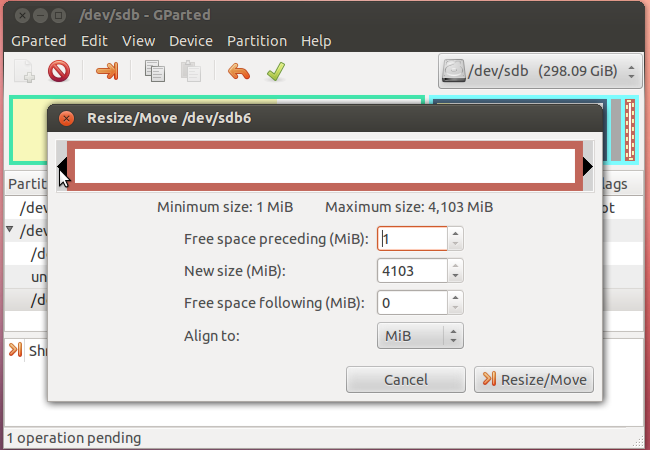Maximize the GParted main window

tap(58, 16)
